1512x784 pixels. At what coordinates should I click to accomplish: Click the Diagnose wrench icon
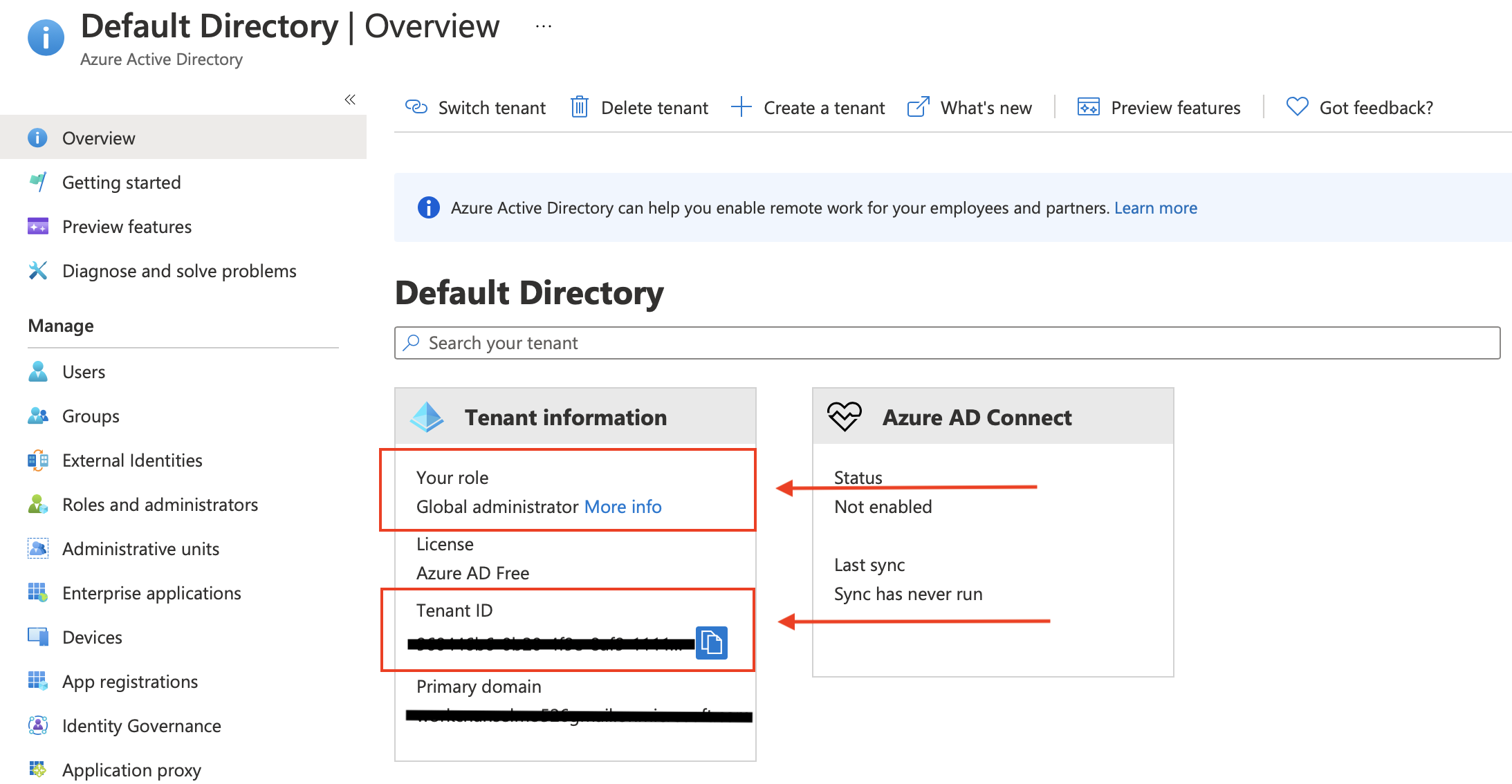coord(37,270)
